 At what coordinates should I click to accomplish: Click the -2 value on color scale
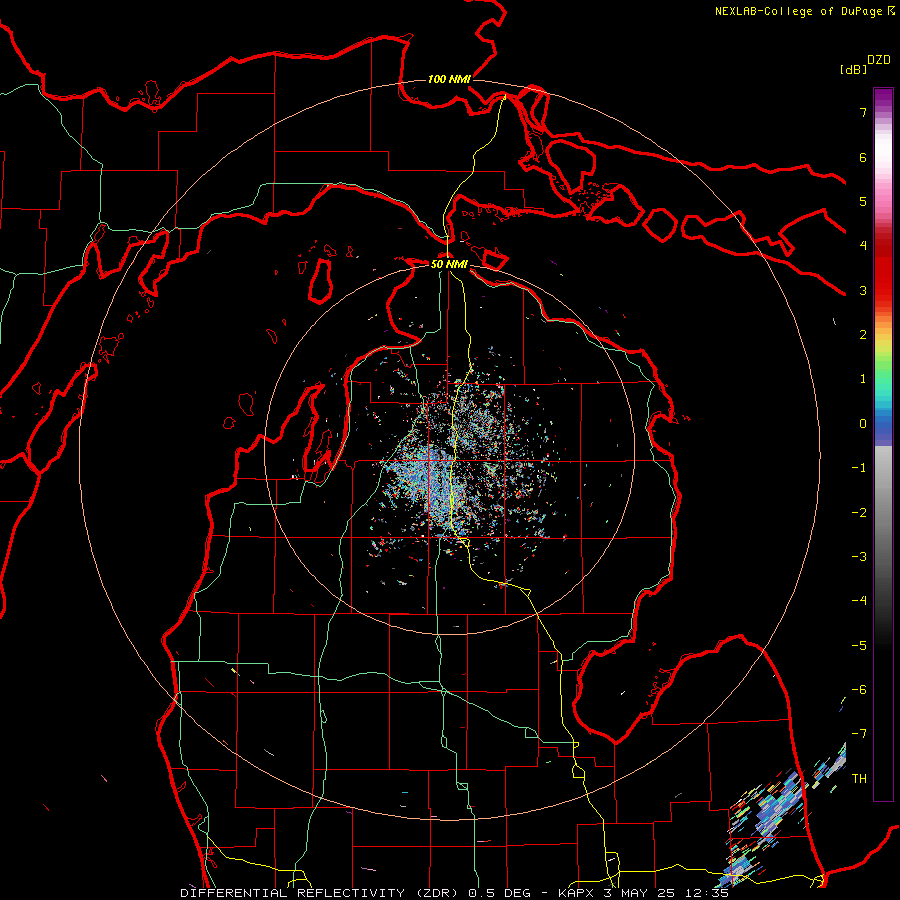(859, 513)
